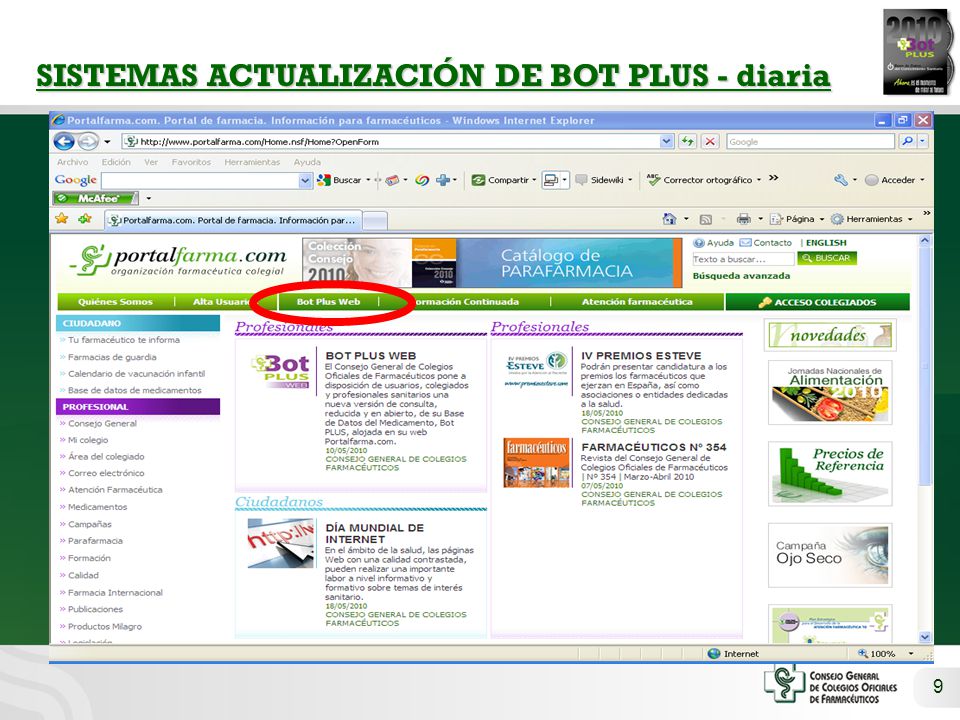Open the Favoritos menu

pos(191,162)
